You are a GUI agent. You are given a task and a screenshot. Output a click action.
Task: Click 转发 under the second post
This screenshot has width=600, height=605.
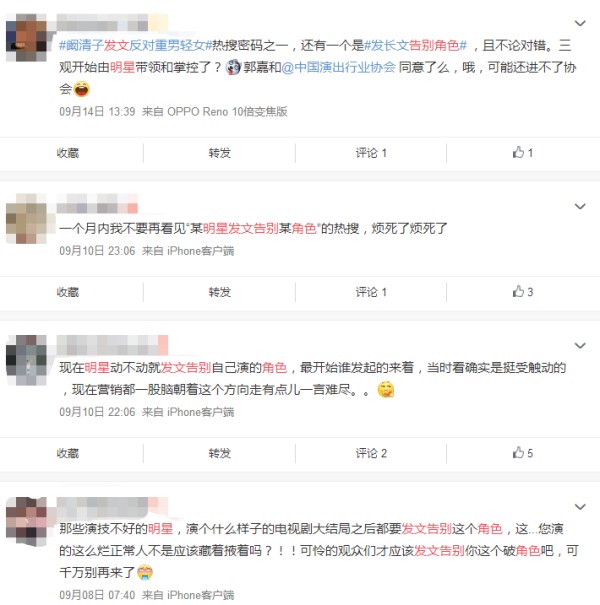(x=220, y=292)
